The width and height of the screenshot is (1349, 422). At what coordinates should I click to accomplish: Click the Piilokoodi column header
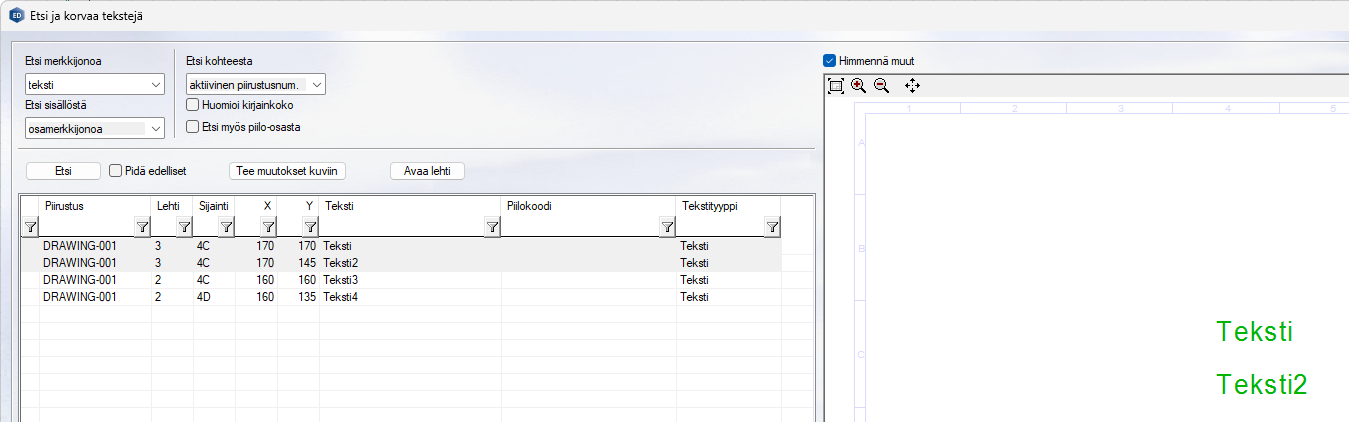point(588,206)
